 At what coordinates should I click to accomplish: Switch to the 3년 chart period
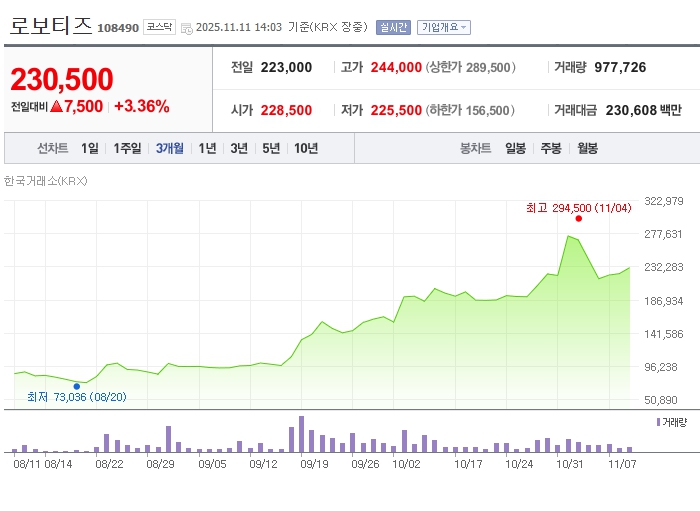(x=239, y=148)
